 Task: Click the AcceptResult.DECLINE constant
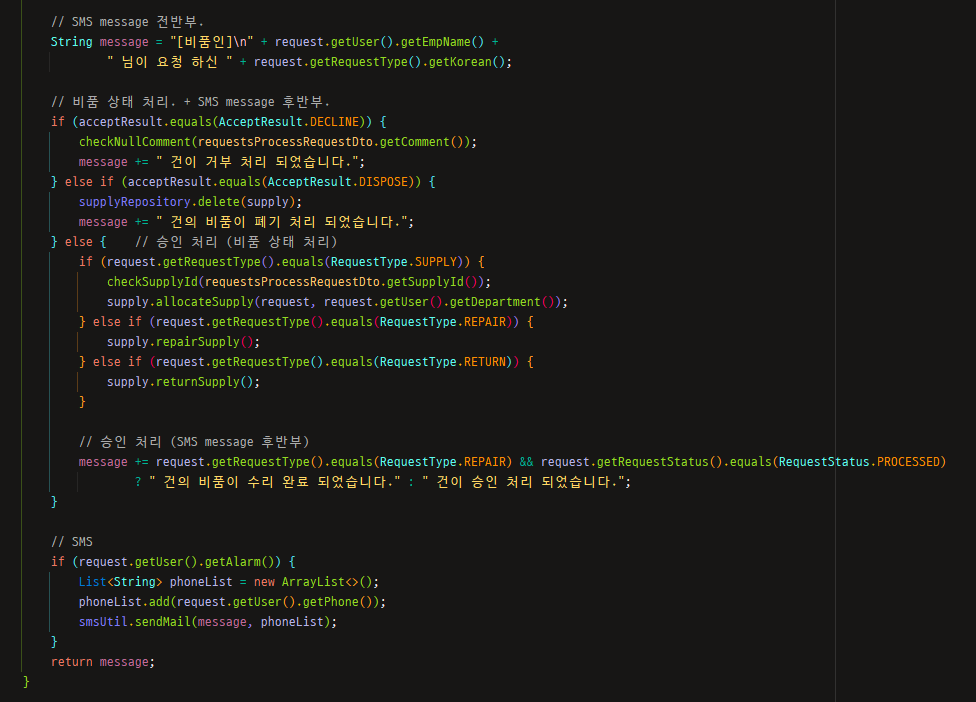coord(289,121)
